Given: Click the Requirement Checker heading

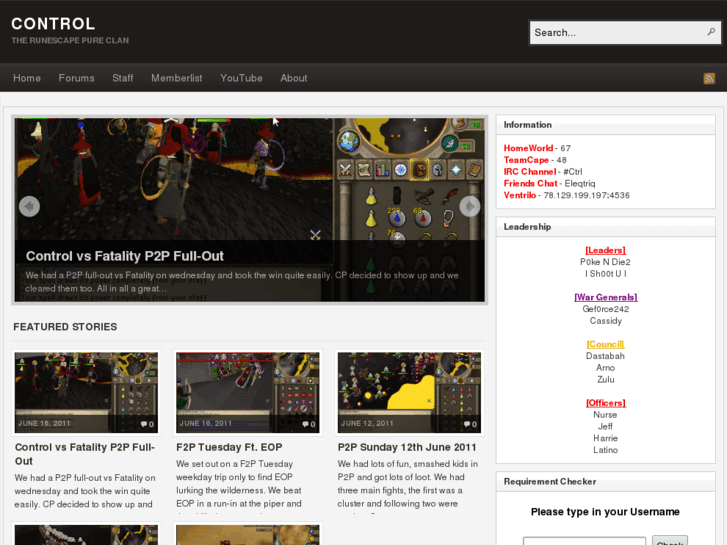Looking at the screenshot, I should (x=550, y=481).
